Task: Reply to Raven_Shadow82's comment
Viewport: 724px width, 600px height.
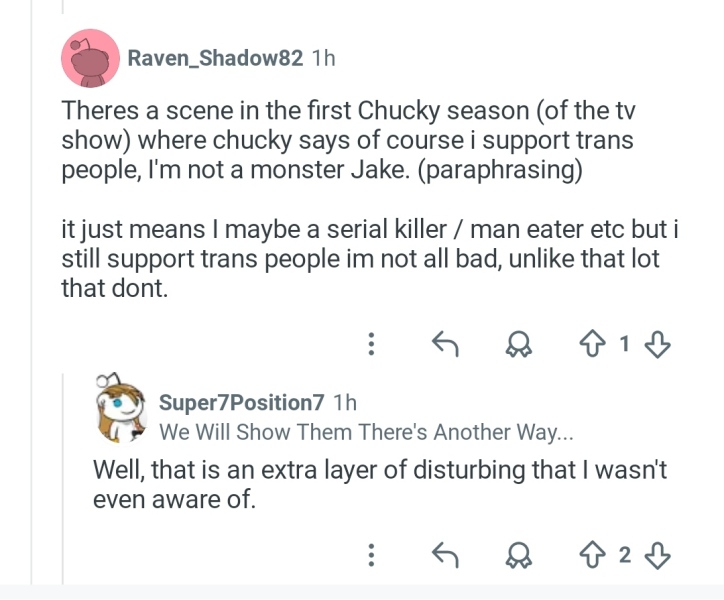Action: tap(445, 344)
